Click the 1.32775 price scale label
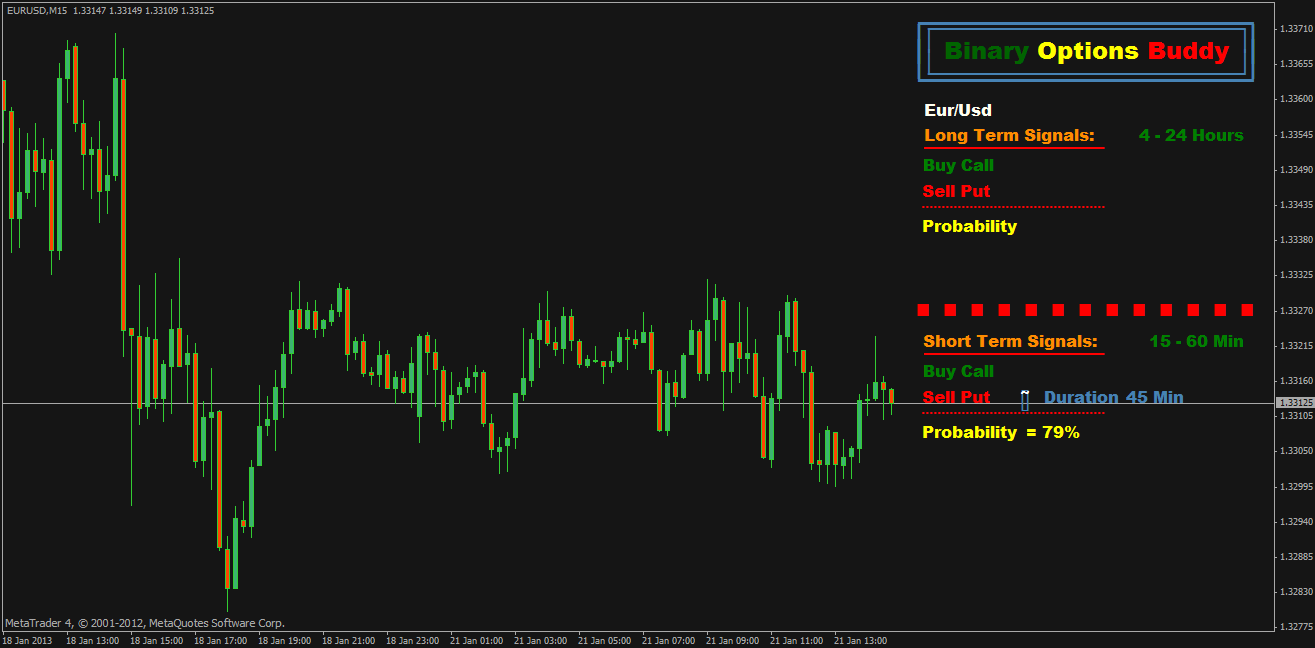This screenshot has height=648, width=1315. click(x=1296, y=627)
